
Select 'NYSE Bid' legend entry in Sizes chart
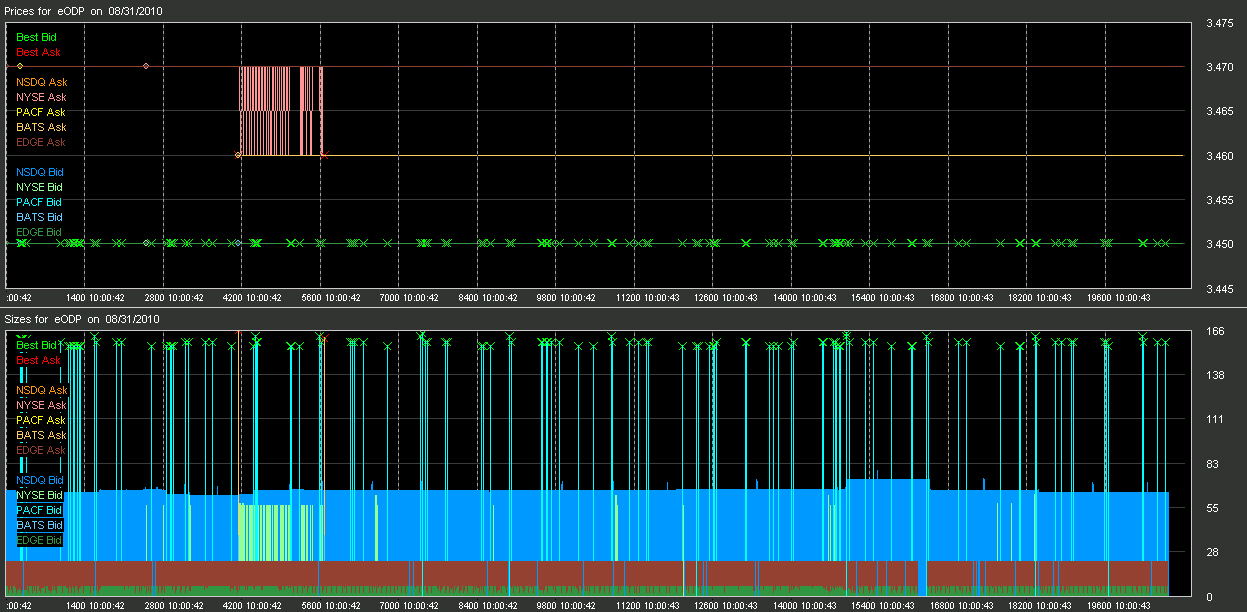[40, 495]
